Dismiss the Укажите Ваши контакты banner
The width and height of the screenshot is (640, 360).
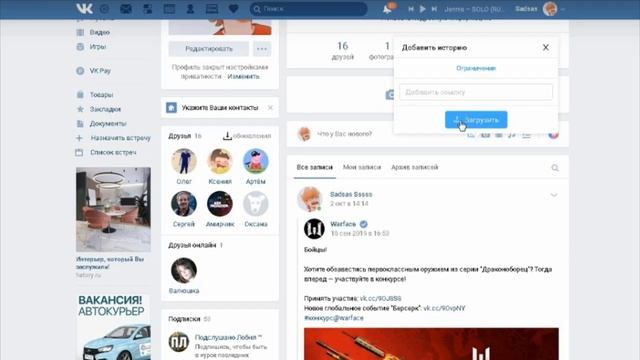270,108
